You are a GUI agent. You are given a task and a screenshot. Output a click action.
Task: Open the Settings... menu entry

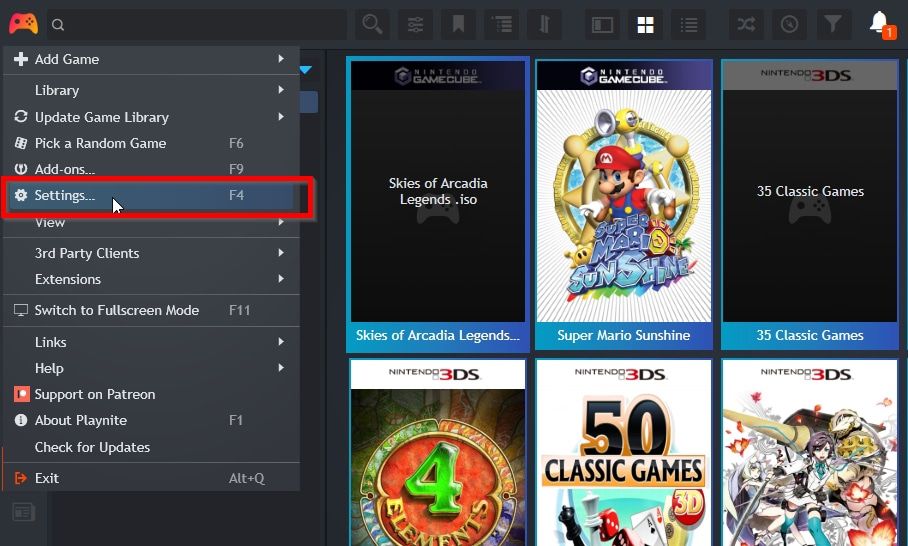(151, 195)
